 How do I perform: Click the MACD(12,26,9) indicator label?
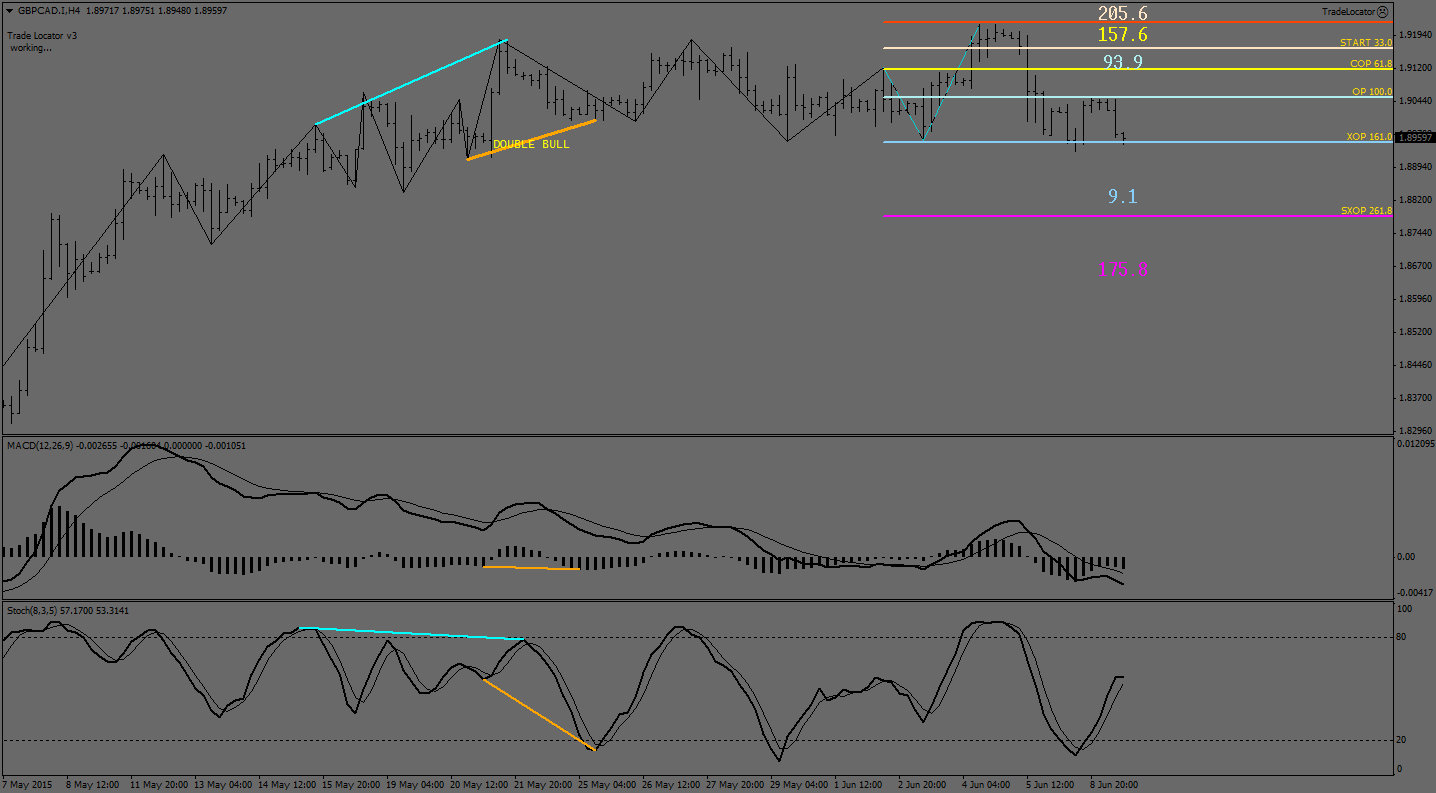click(40, 445)
